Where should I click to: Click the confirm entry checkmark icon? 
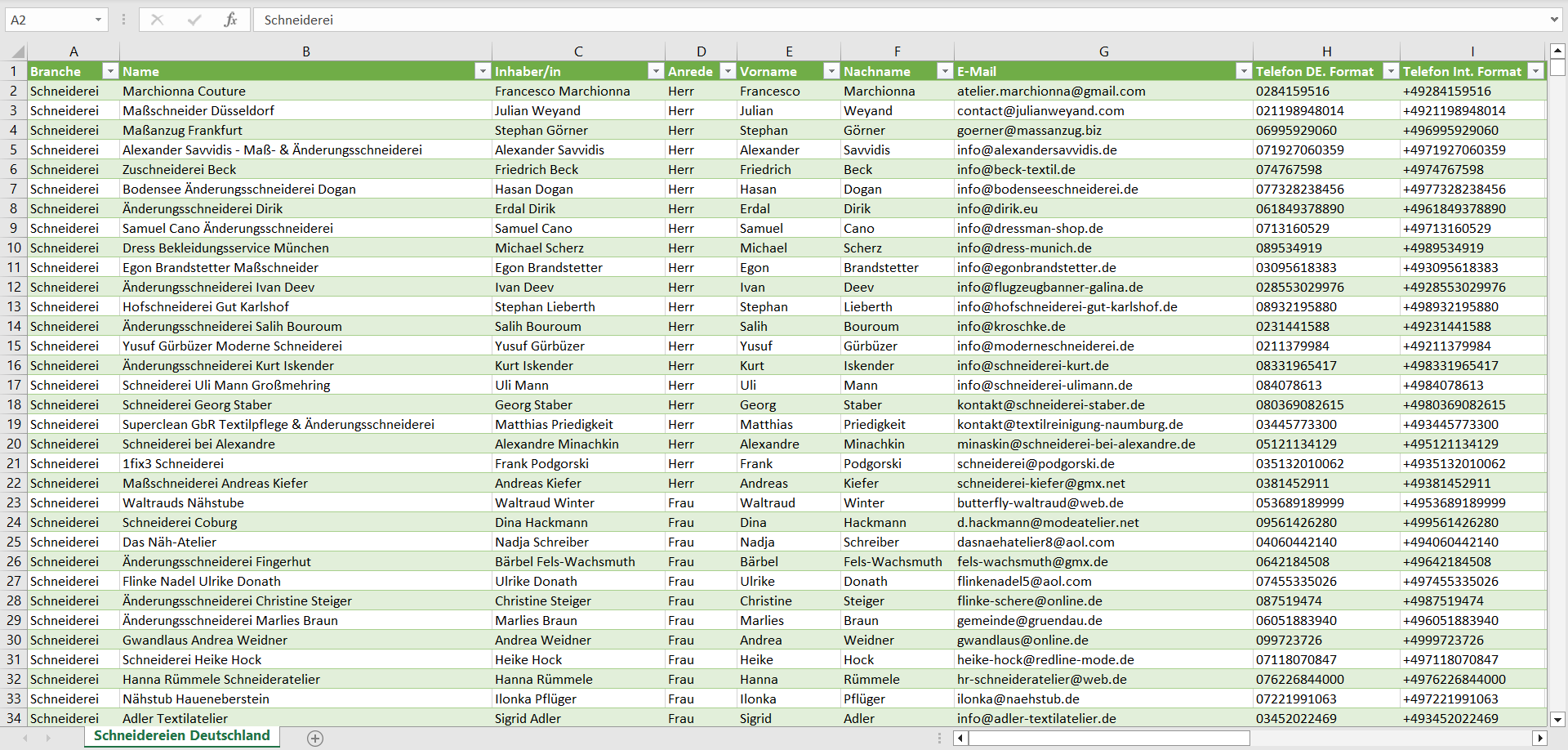pos(194,20)
